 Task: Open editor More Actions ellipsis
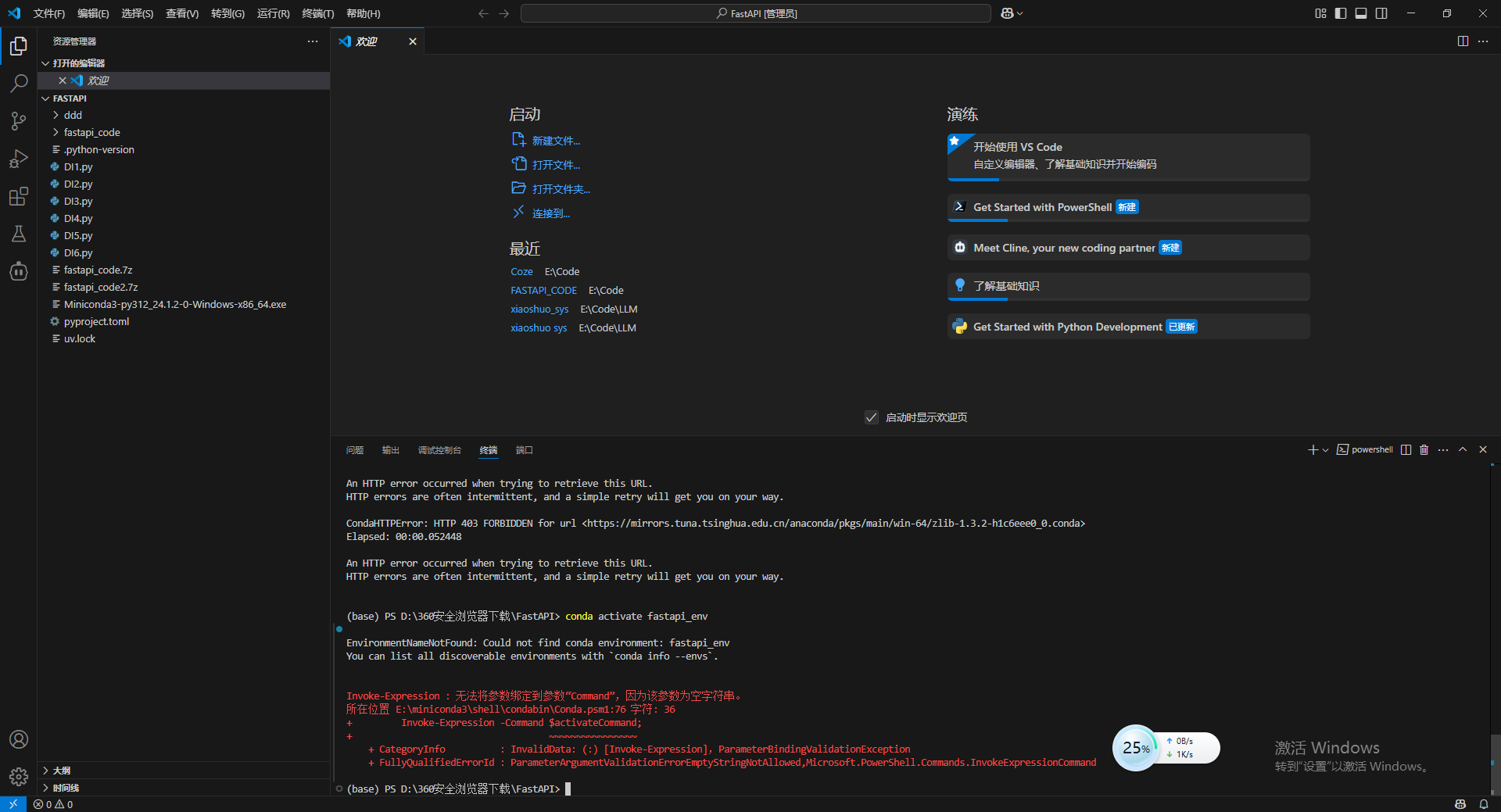pyautogui.click(x=1483, y=41)
